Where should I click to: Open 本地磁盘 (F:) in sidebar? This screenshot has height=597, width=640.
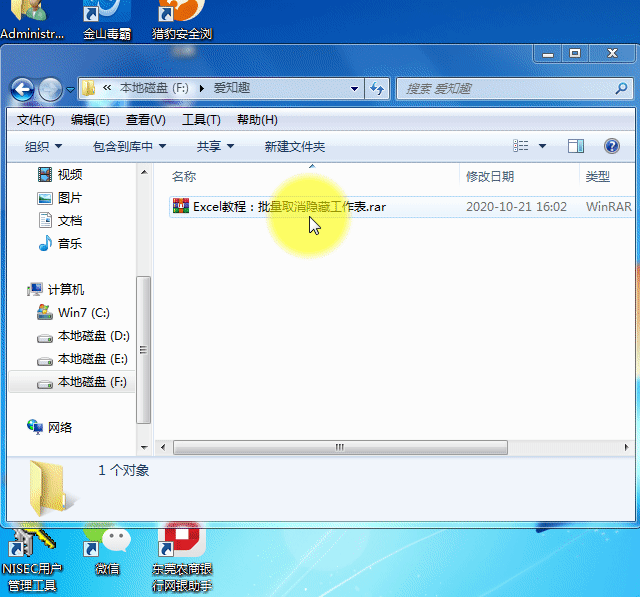(x=82, y=382)
